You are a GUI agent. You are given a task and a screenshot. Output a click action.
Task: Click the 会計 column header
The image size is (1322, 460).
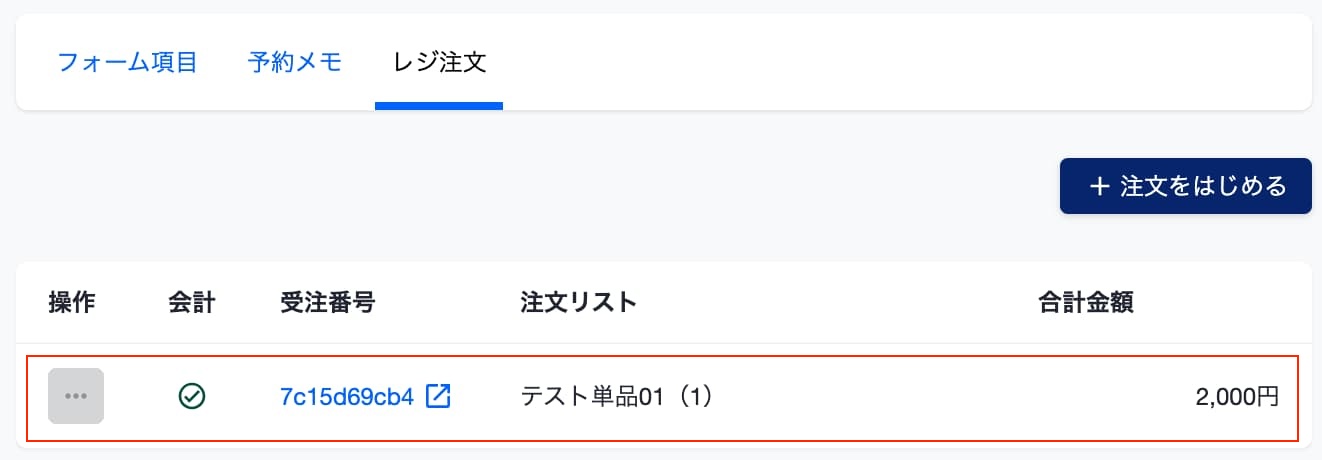tap(192, 303)
